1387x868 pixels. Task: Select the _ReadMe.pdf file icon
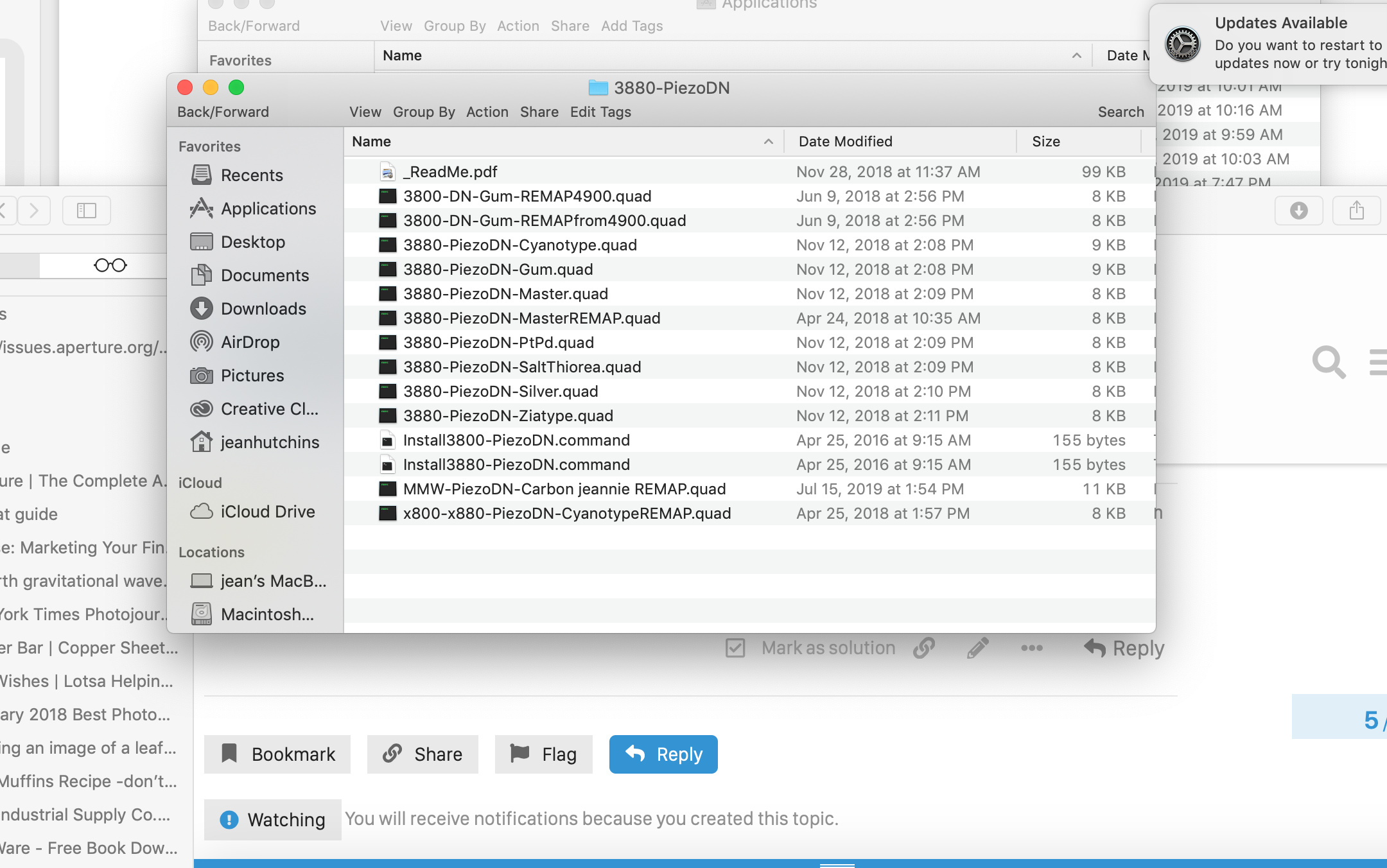(387, 172)
